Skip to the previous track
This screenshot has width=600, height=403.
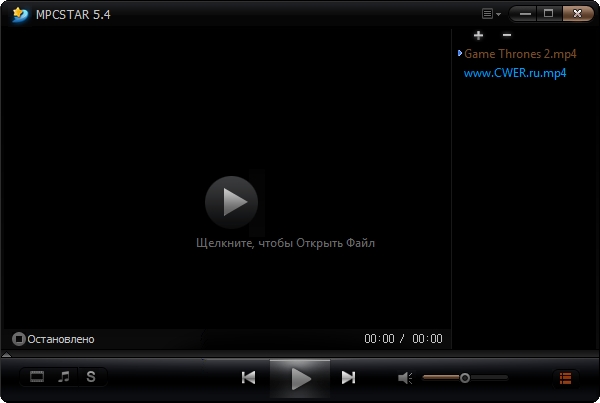(x=249, y=377)
